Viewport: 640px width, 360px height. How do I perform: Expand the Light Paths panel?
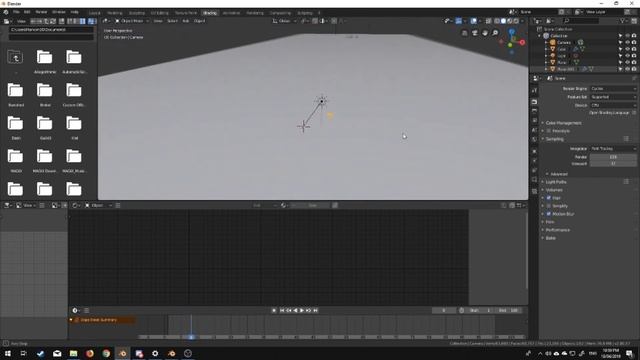tap(556, 182)
